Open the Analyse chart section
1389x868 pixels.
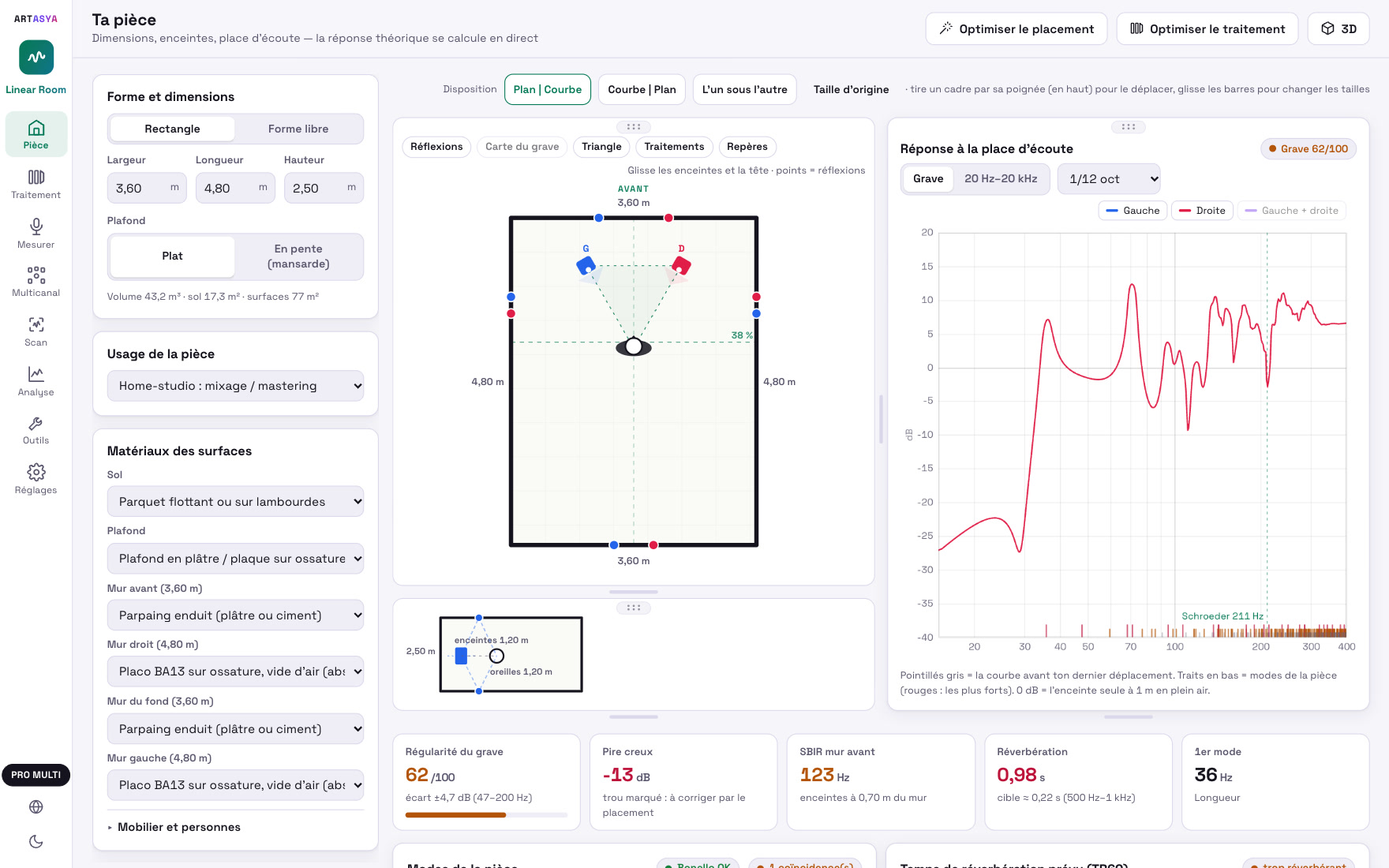pos(36,382)
